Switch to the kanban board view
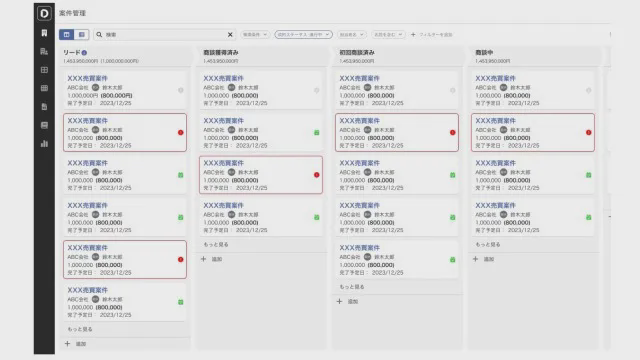The width and height of the screenshot is (640, 360). (67, 35)
